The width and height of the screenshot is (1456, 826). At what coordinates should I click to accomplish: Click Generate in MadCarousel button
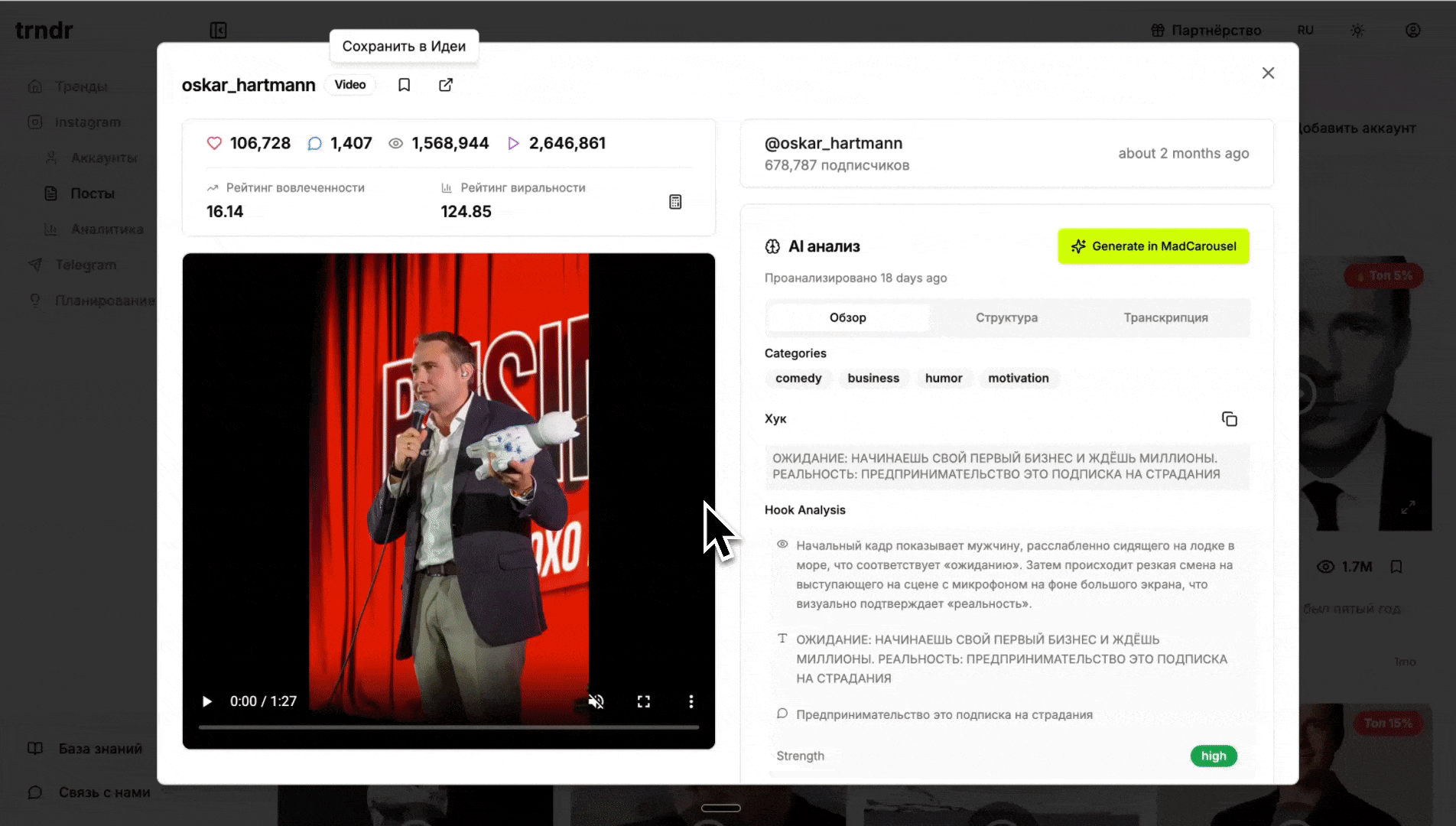coord(1153,246)
